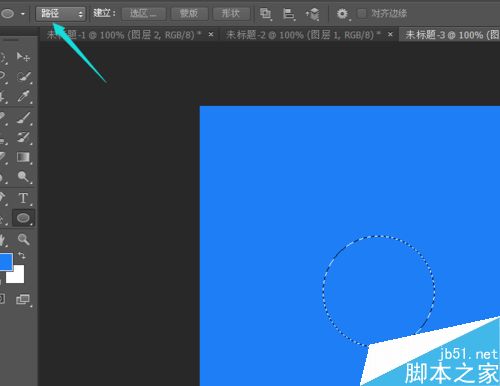This screenshot has height=386, width=500.
Task: Click the 蒙版 mask button
Action: click(189, 14)
